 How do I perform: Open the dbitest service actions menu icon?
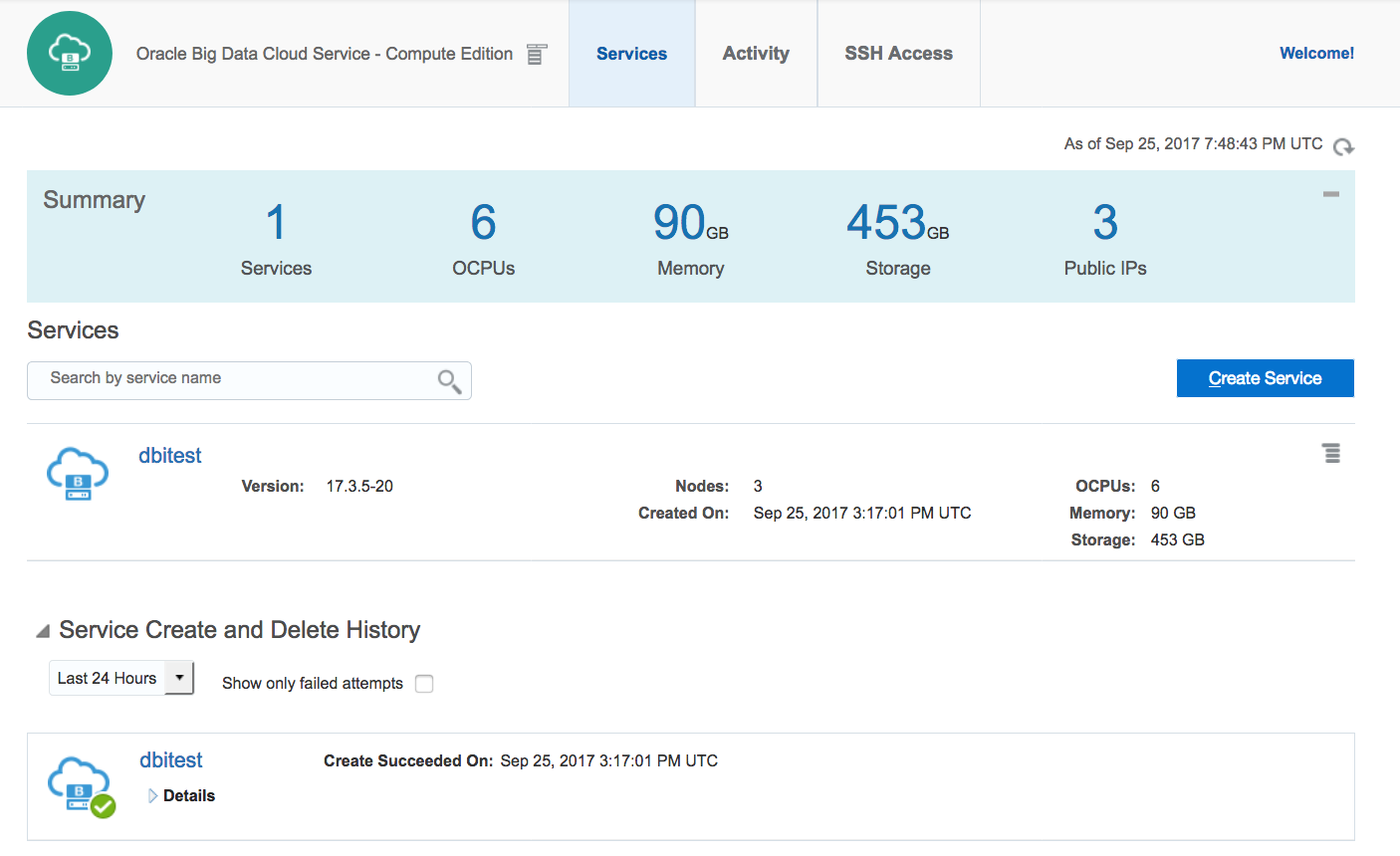[x=1331, y=453]
